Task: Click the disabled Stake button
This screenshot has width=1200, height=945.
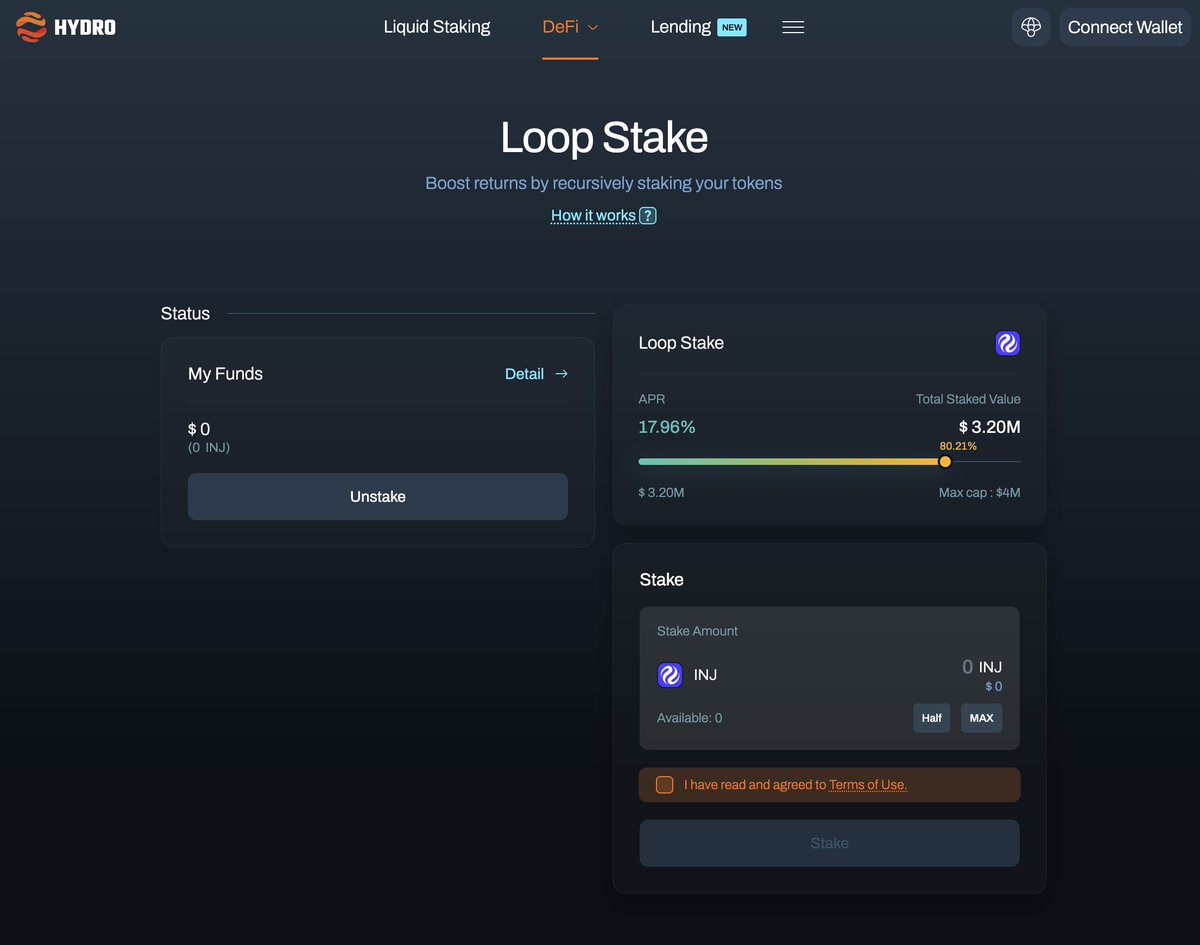Action: [830, 843]
